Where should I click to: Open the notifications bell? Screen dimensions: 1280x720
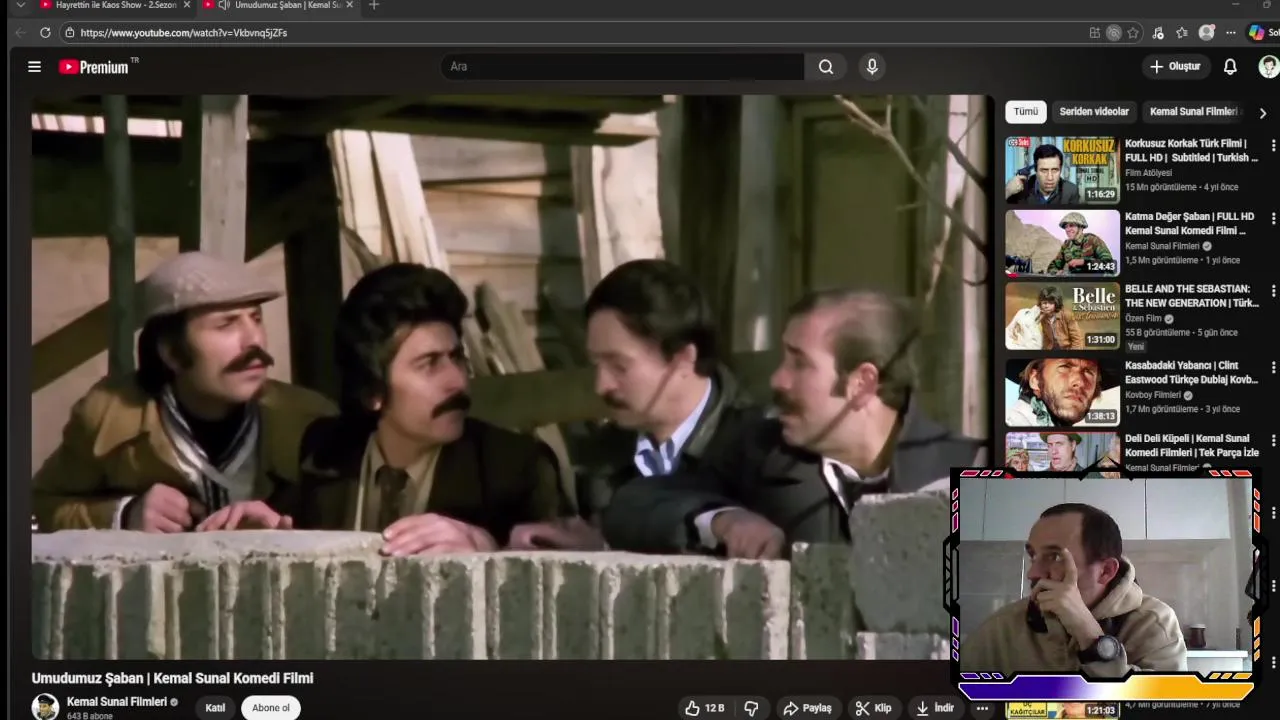(1230, 67)
